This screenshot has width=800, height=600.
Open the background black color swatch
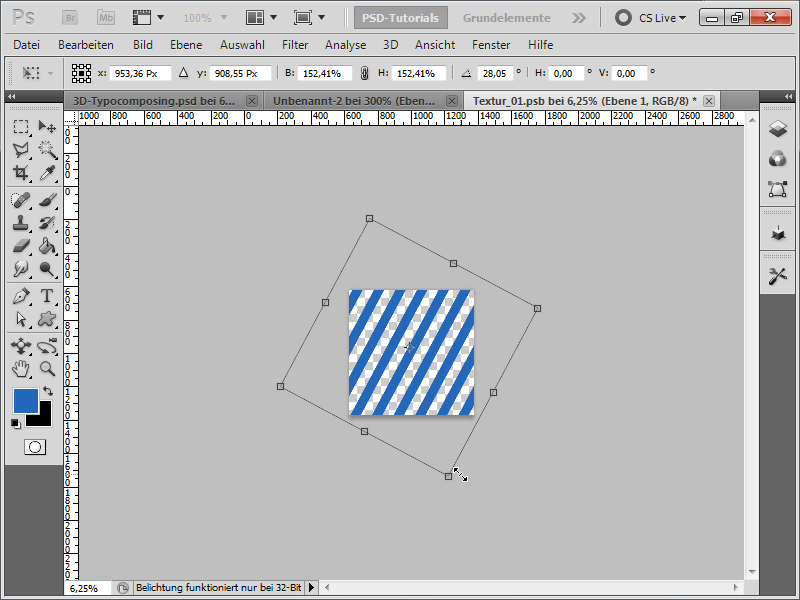[45, 419]
